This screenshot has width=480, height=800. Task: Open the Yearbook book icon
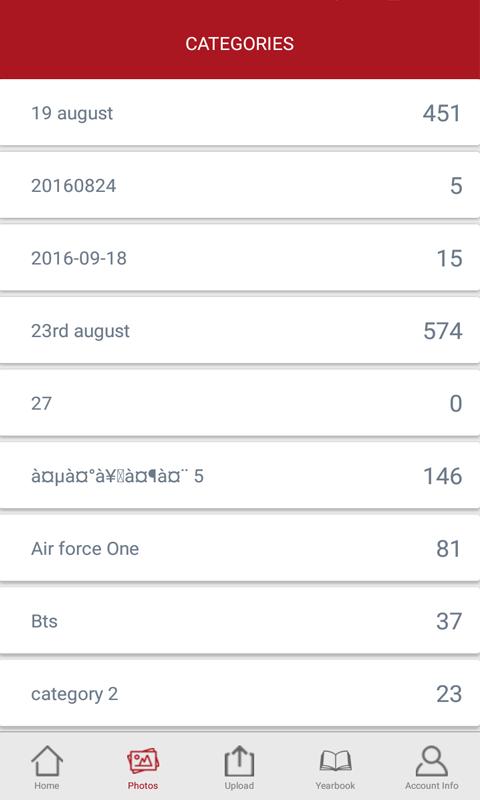[335, 761]
